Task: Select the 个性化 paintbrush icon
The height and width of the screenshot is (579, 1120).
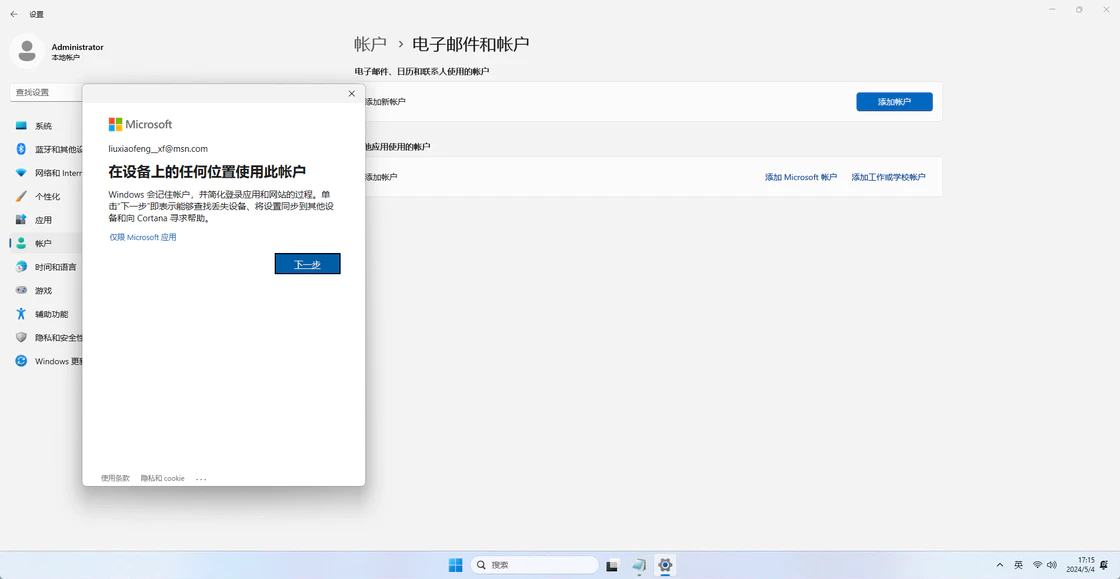Action: click(x=21, y=196)
